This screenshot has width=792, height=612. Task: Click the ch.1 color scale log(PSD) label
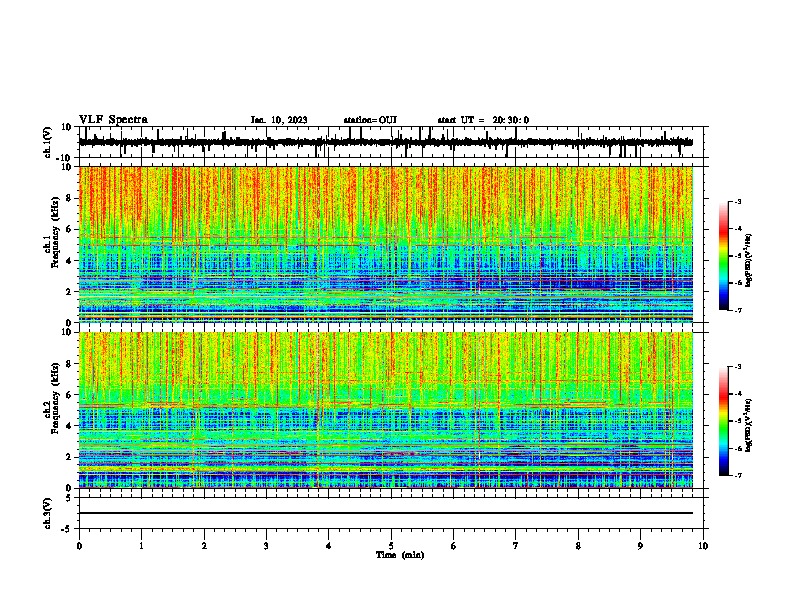749,261
